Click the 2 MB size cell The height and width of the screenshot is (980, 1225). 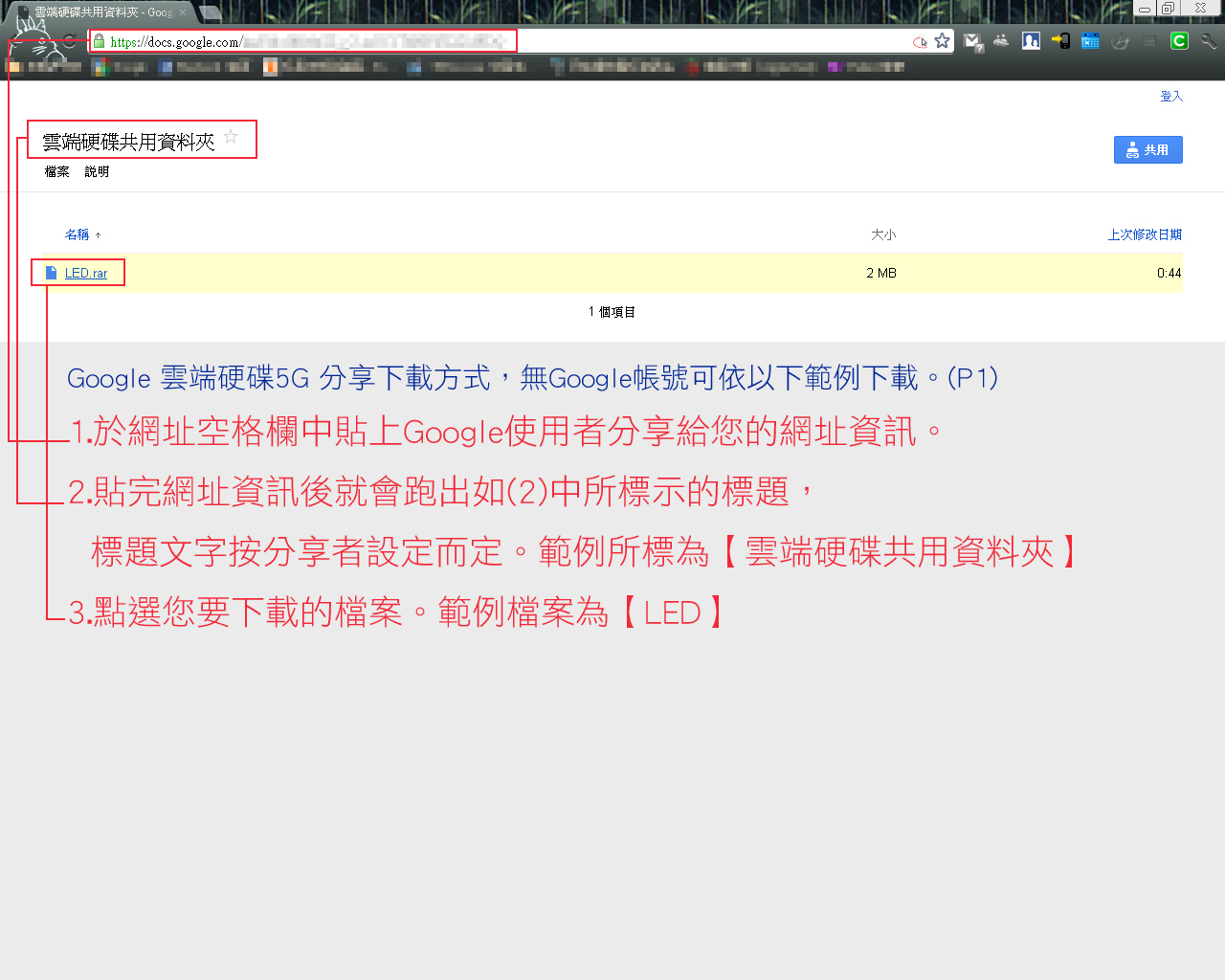[881, 273]
